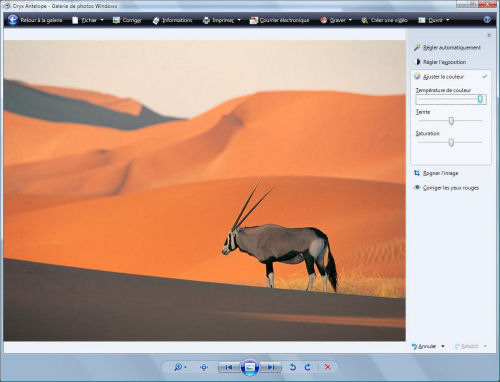This screenshot has width=500, height=382.
Task: Delete the photo with the red X
Action: (x=328, y=367)
